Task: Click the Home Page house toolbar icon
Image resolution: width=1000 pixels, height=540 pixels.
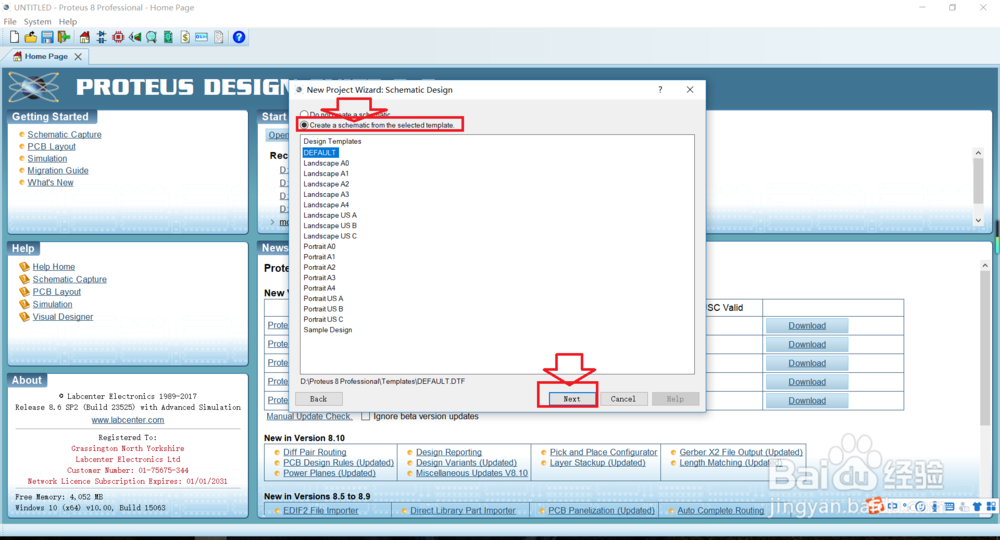Action: [x=85, y=37]
